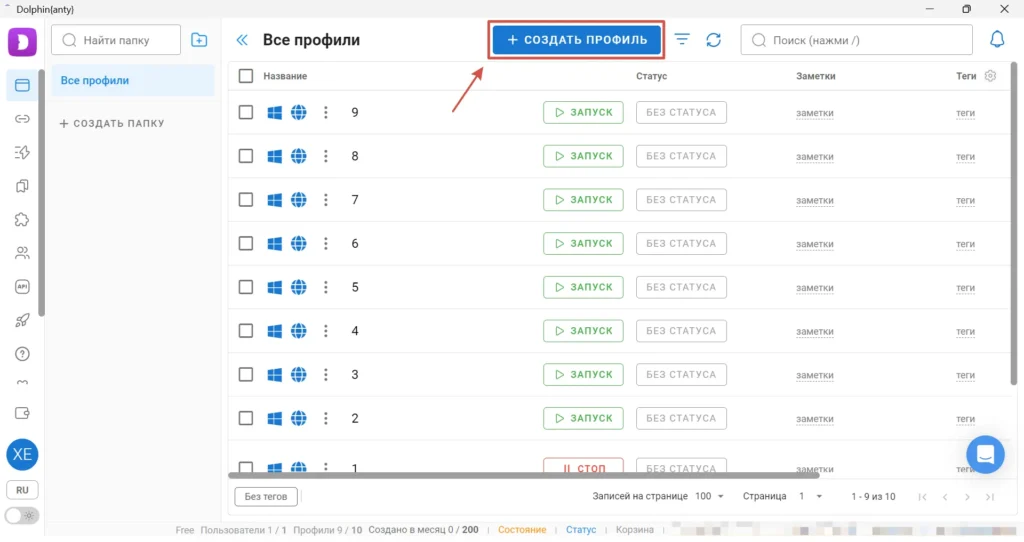
Task: Select the Все профили folder
Action: [x=133, y=81]
